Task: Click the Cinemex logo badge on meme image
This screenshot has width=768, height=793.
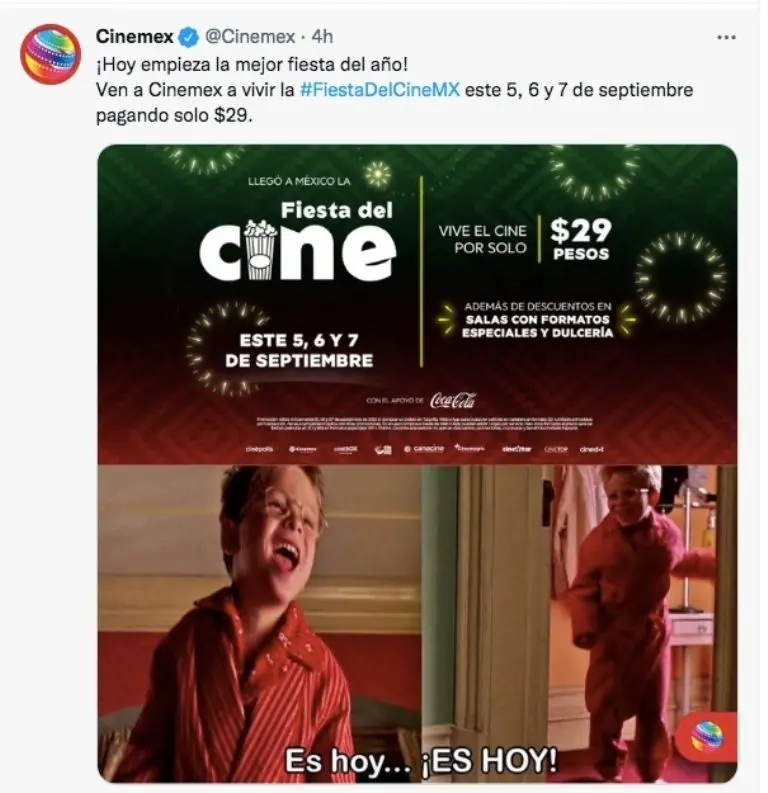Action: click(x=708, y=736)
